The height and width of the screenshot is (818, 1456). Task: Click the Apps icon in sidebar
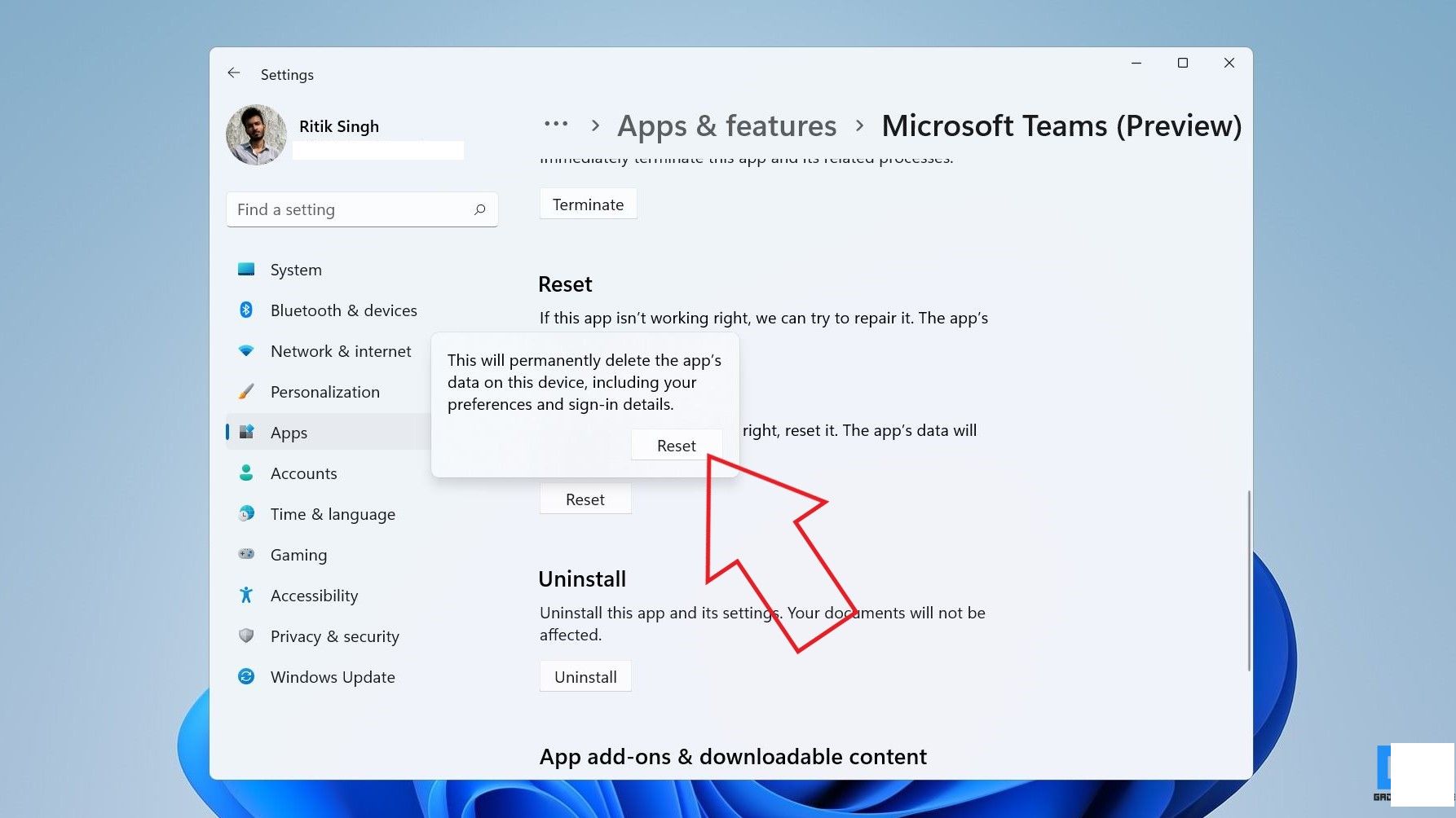[x=246, y=432]
